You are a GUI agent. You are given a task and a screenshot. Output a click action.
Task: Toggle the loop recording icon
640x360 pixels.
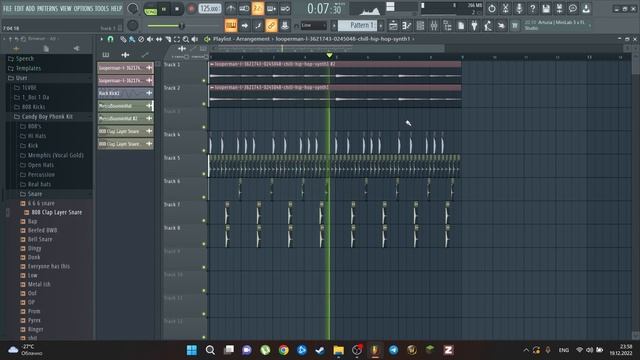click(x=285, y=9)
